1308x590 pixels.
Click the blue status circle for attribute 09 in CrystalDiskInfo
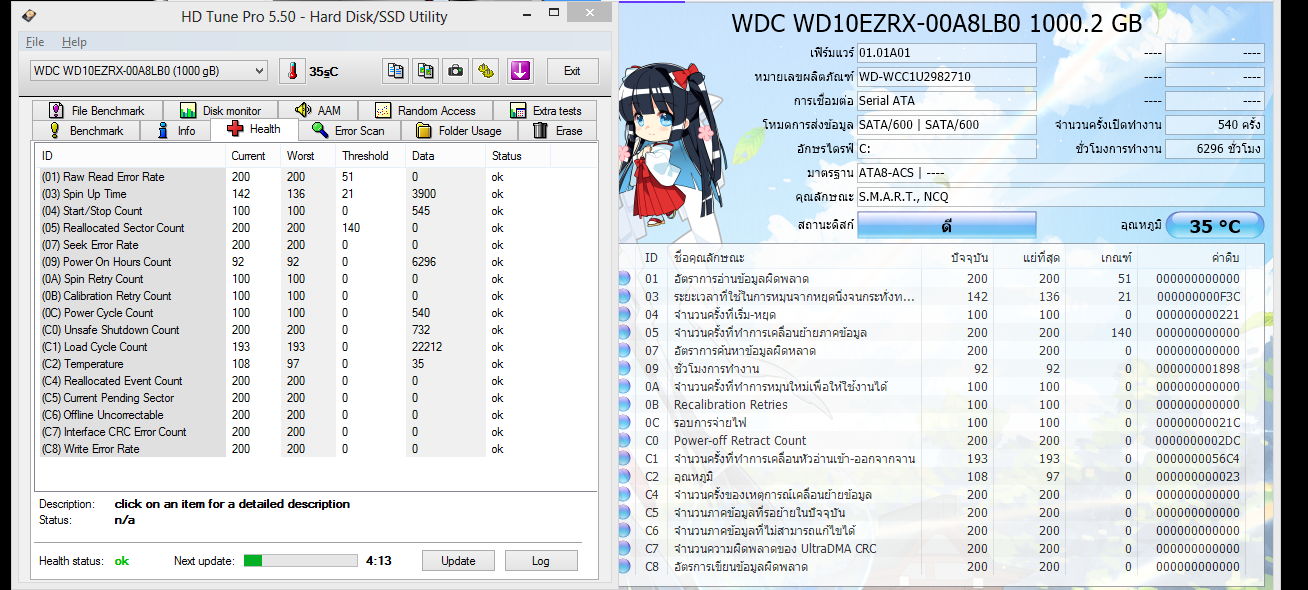click(x=626, y=368)
